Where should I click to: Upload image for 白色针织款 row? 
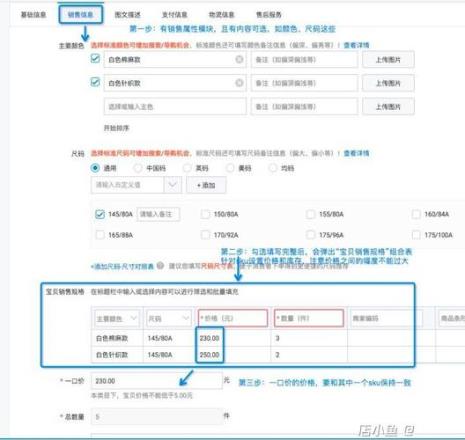pos(388,83)
